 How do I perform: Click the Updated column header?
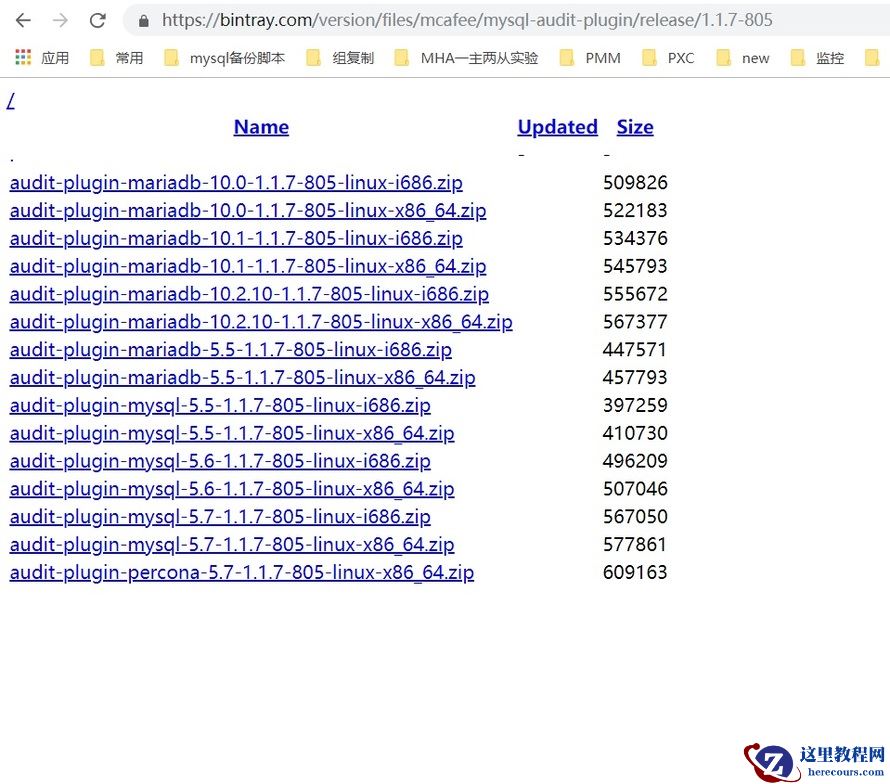(x=557, y=126)
